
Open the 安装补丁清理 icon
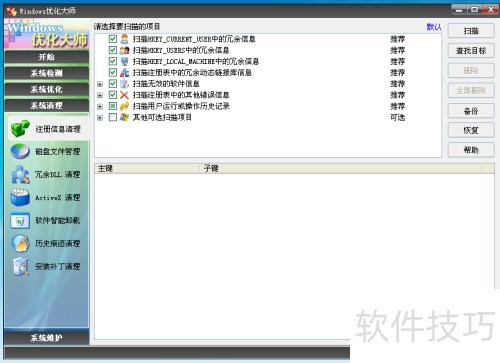[21, 266]
